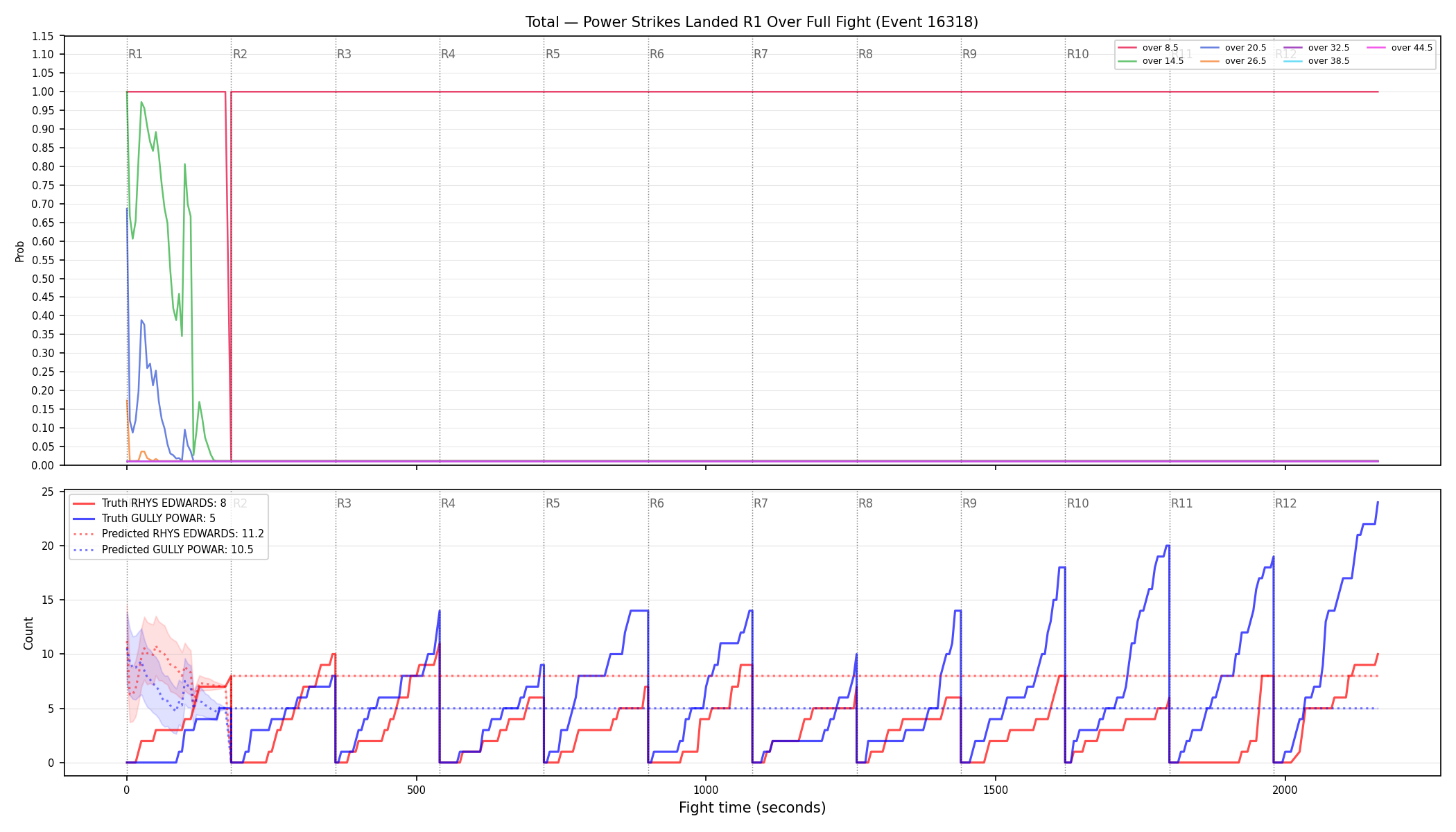The image size is (1456, 832).
Task: Click the 25 tick on the Count axis
Action: [x=49, y=492]
